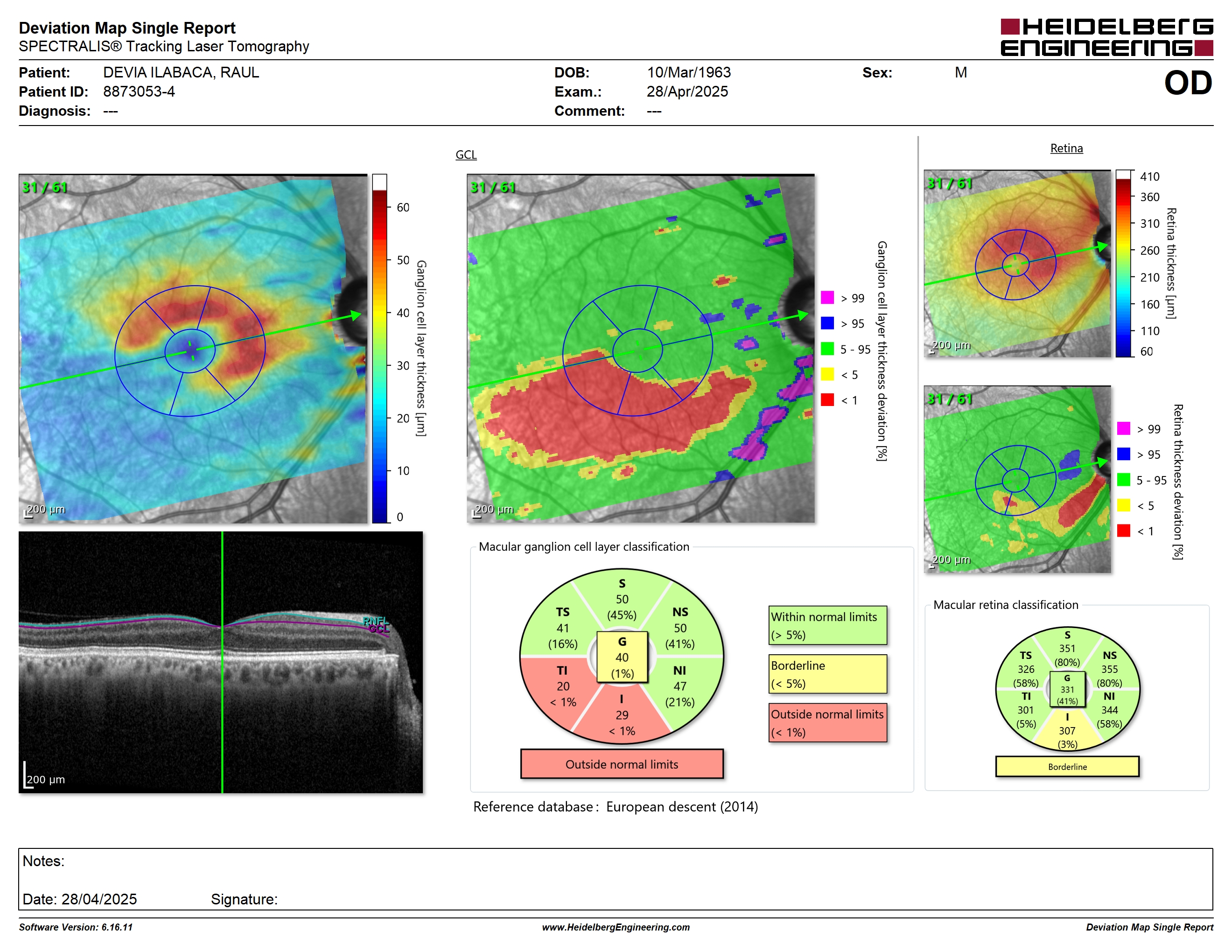Click green 5 - 95 swatch in retina deviation legend

[x=1123, y=479]
